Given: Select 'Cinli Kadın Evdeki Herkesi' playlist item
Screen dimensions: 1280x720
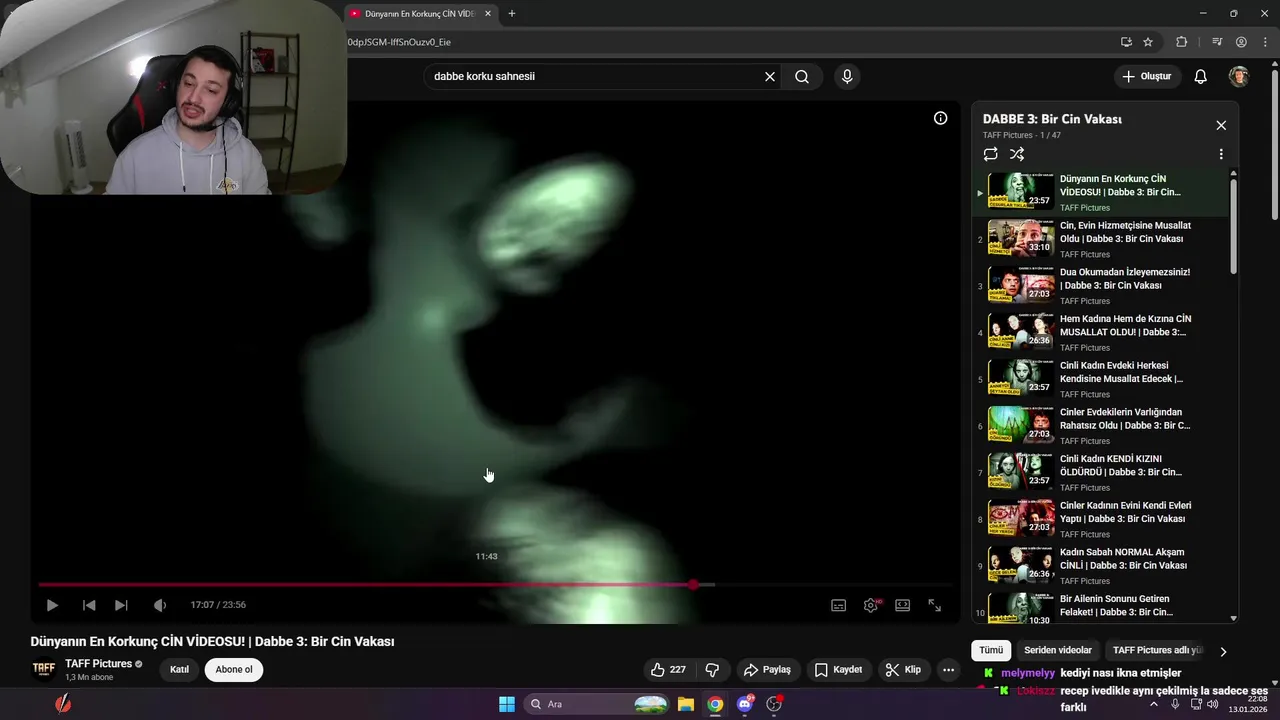Looking at the screenshot, I should click(1100, 380).
